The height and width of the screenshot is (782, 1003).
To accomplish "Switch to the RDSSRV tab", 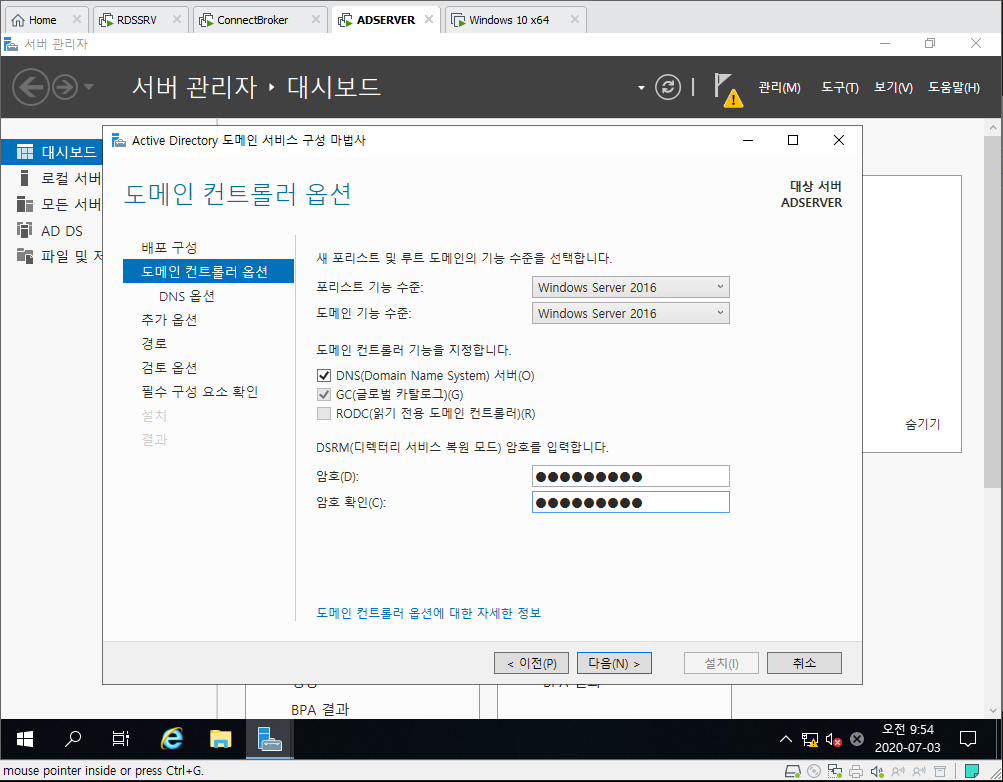I will click(136, 20).
